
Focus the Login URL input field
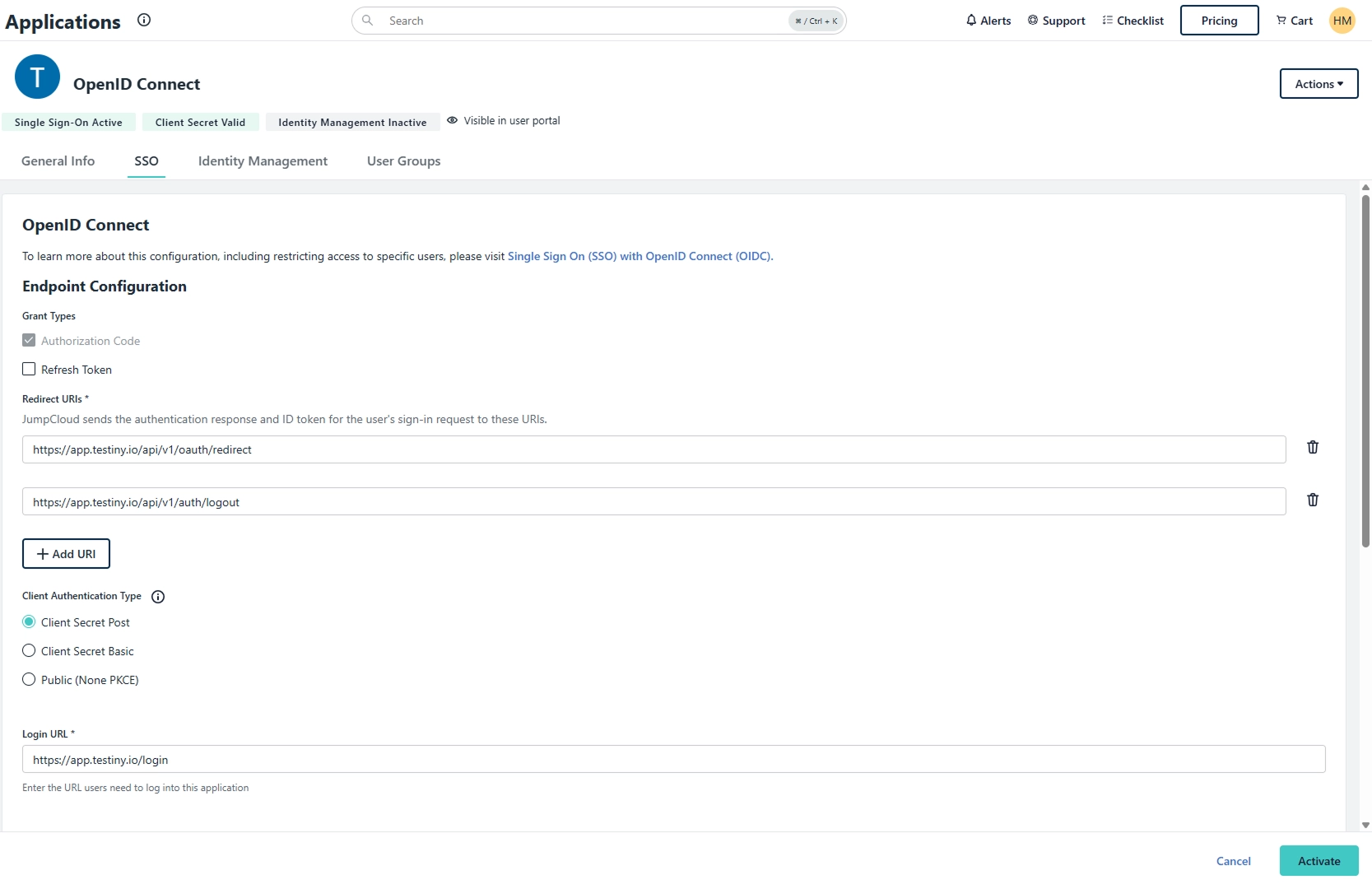pos(673,760)
